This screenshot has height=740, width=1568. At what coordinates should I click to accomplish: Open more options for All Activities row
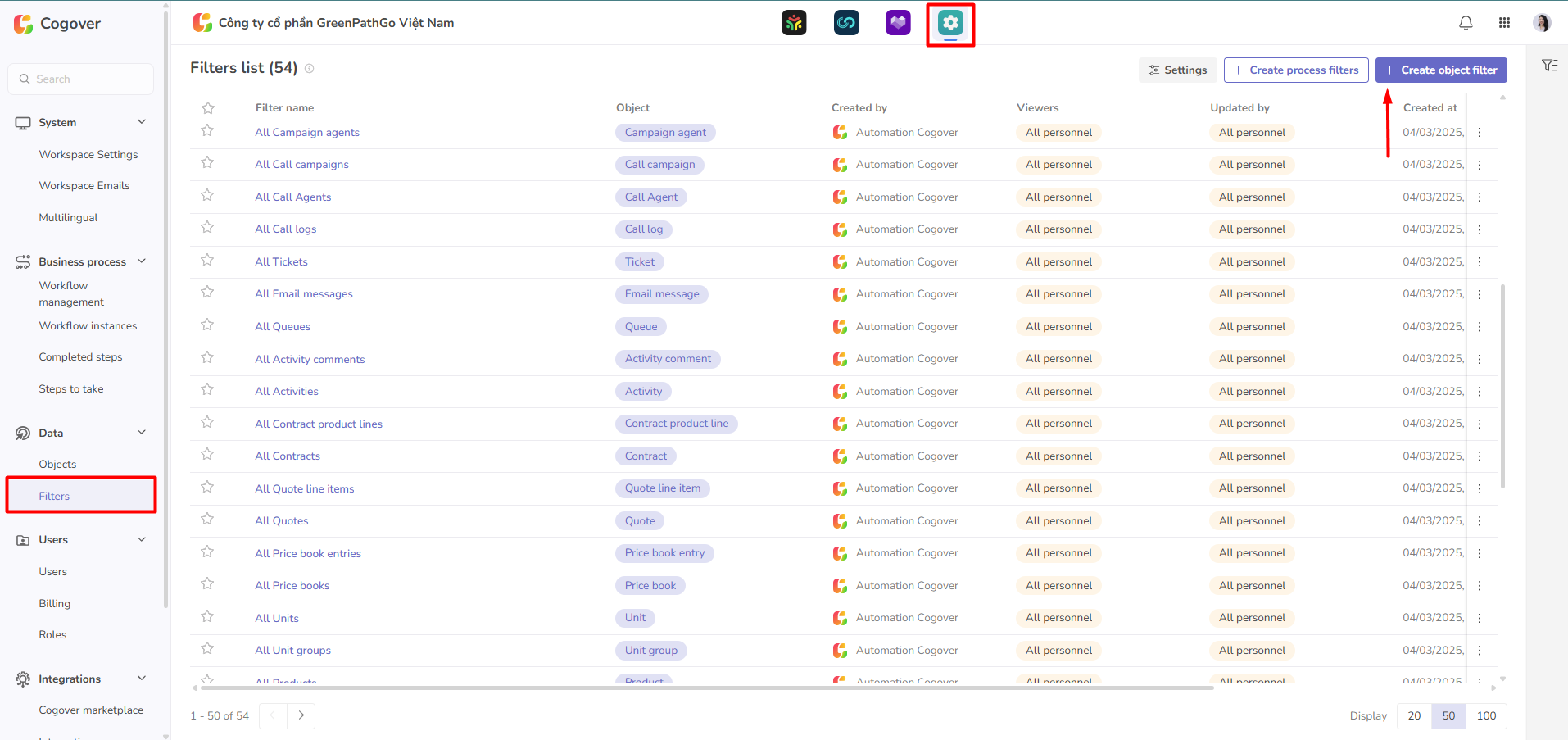[1480, 392]
